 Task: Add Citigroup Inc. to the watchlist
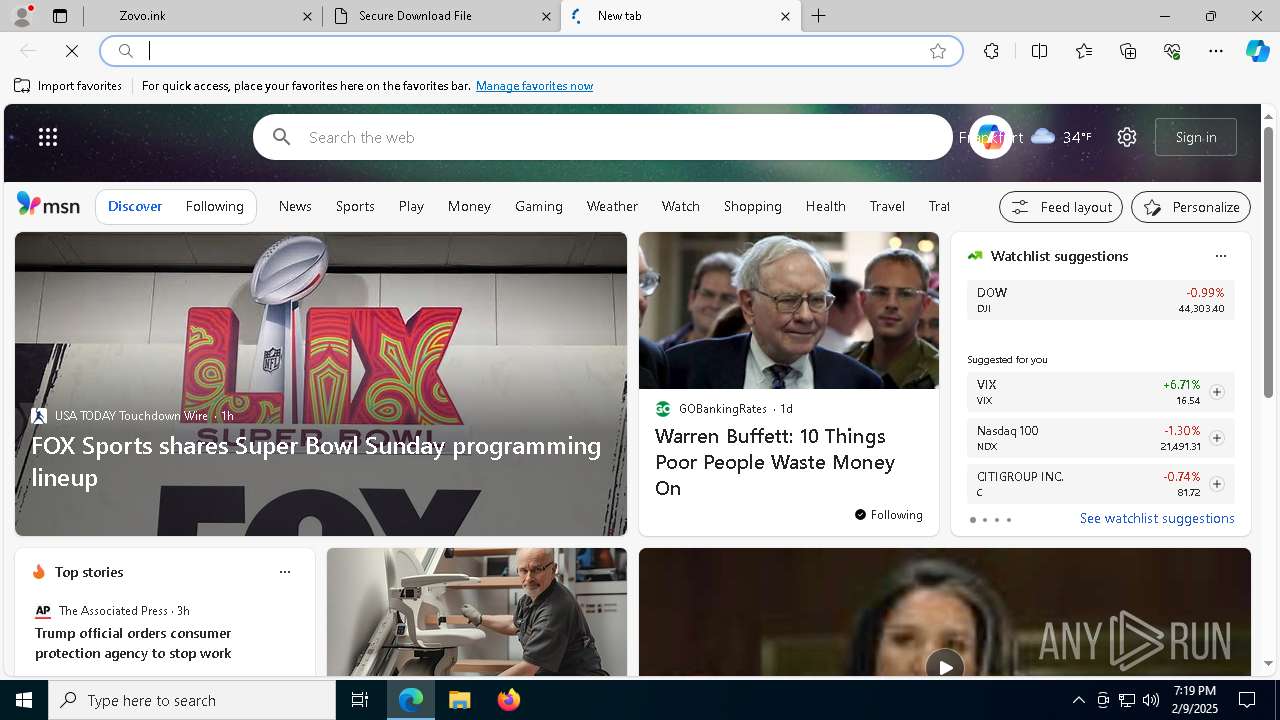coord(1216,484)
